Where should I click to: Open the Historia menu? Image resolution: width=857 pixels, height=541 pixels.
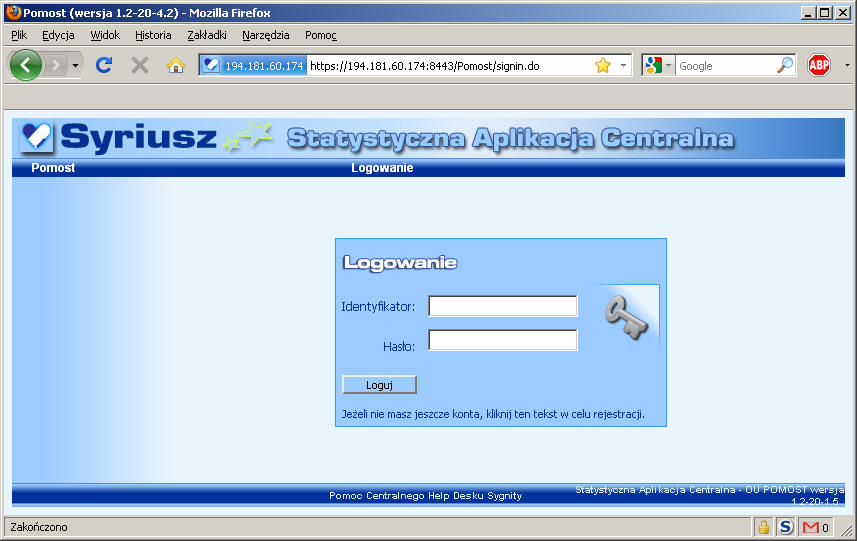(x=153, y=35)
